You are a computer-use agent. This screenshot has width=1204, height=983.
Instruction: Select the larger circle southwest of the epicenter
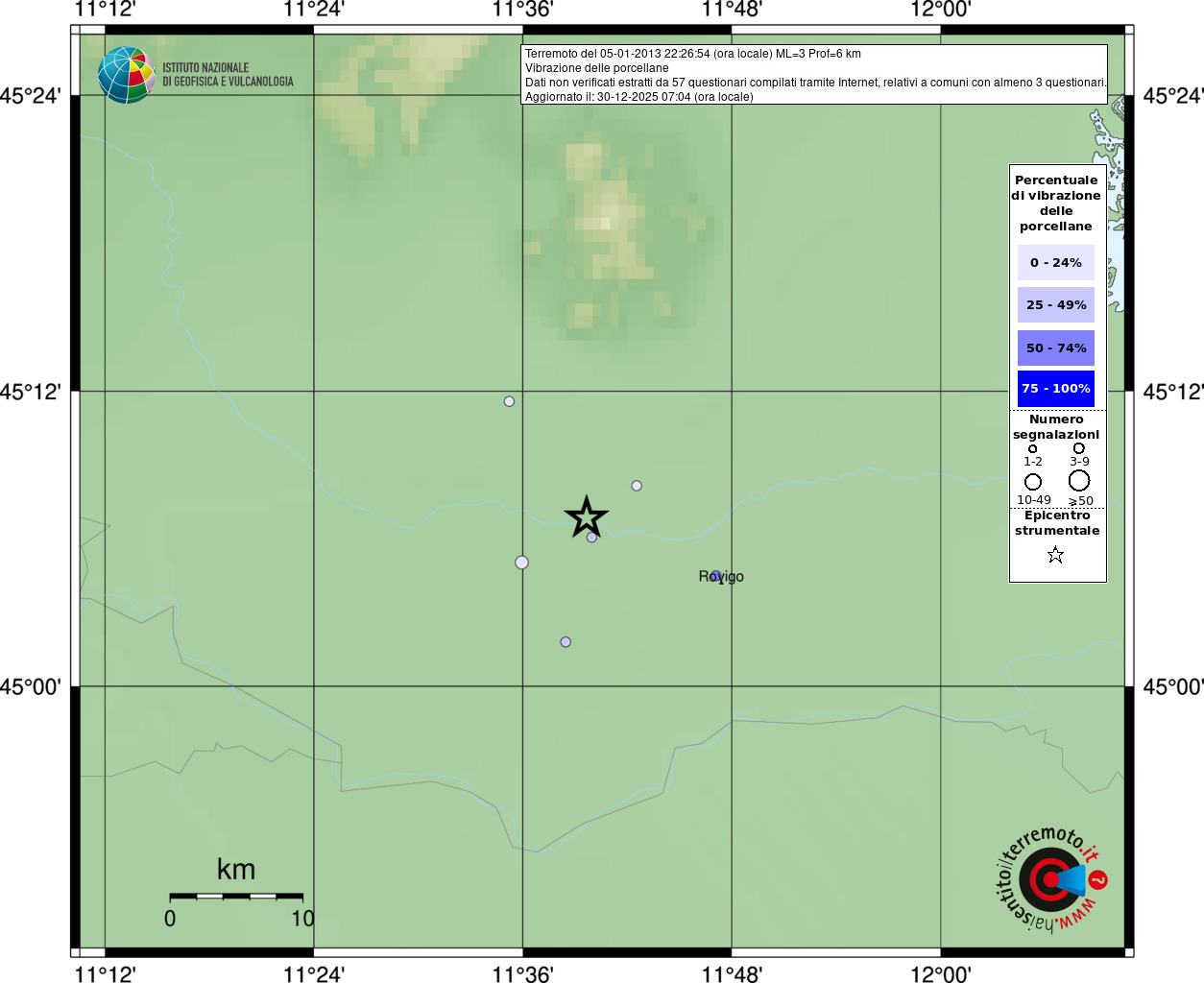521,563
